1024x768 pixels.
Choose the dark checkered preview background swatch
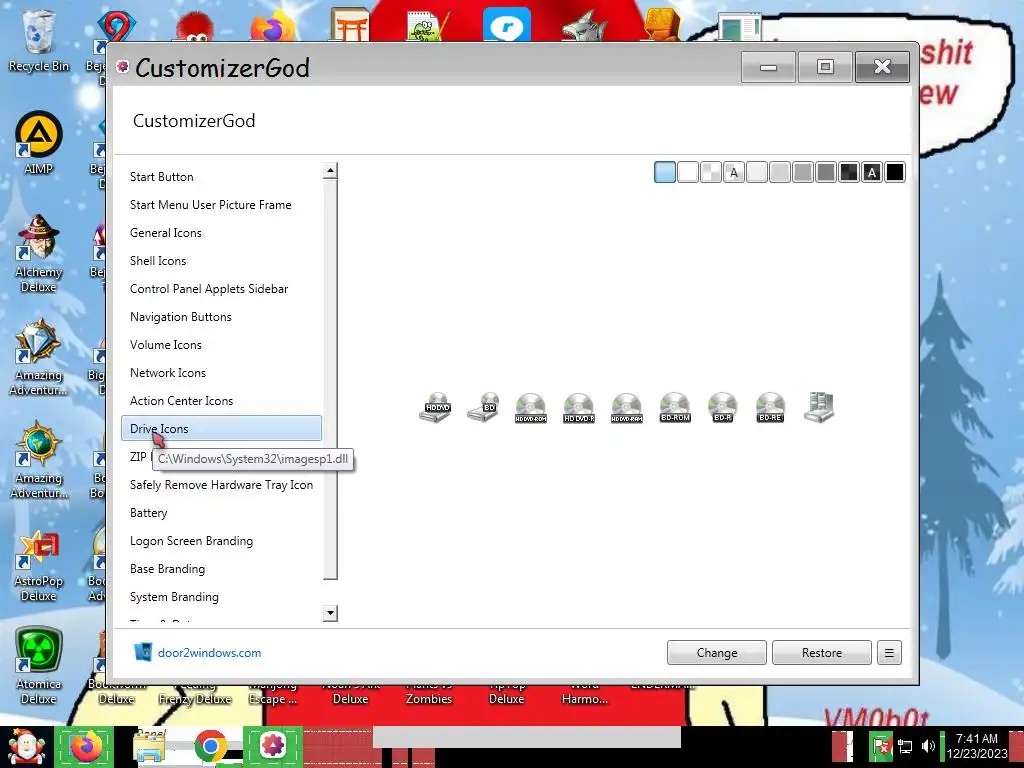pos(849,172)
